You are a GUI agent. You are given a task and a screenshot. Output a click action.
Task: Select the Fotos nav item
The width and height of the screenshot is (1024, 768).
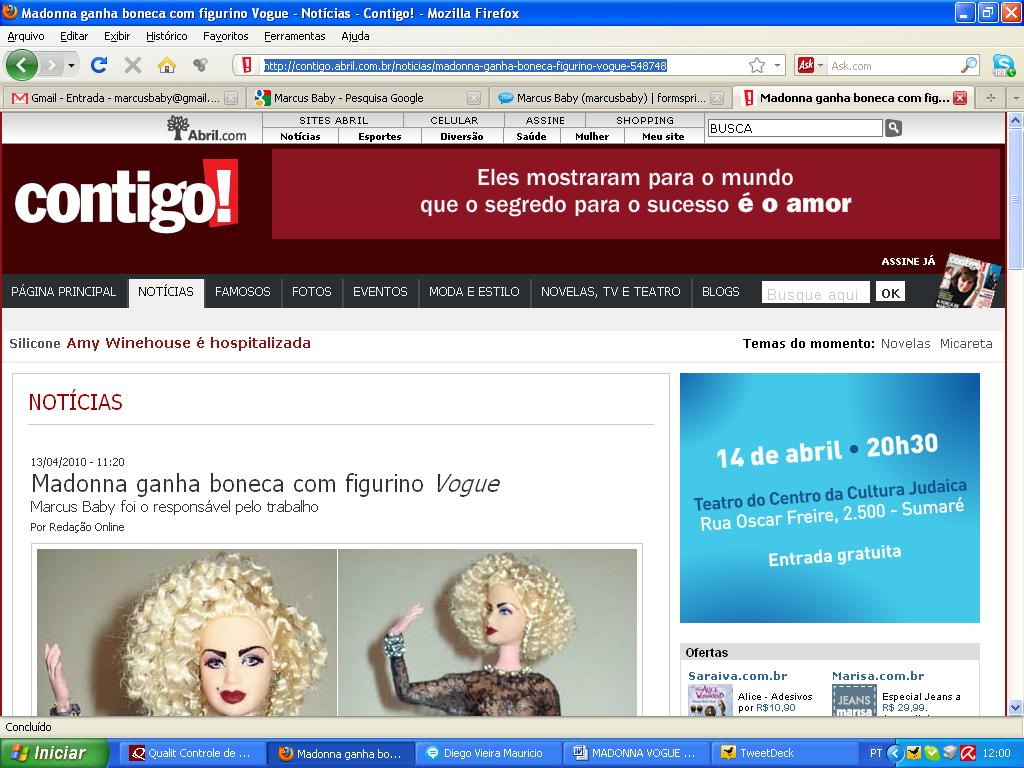pyautogui.click(x=312, y=291)
